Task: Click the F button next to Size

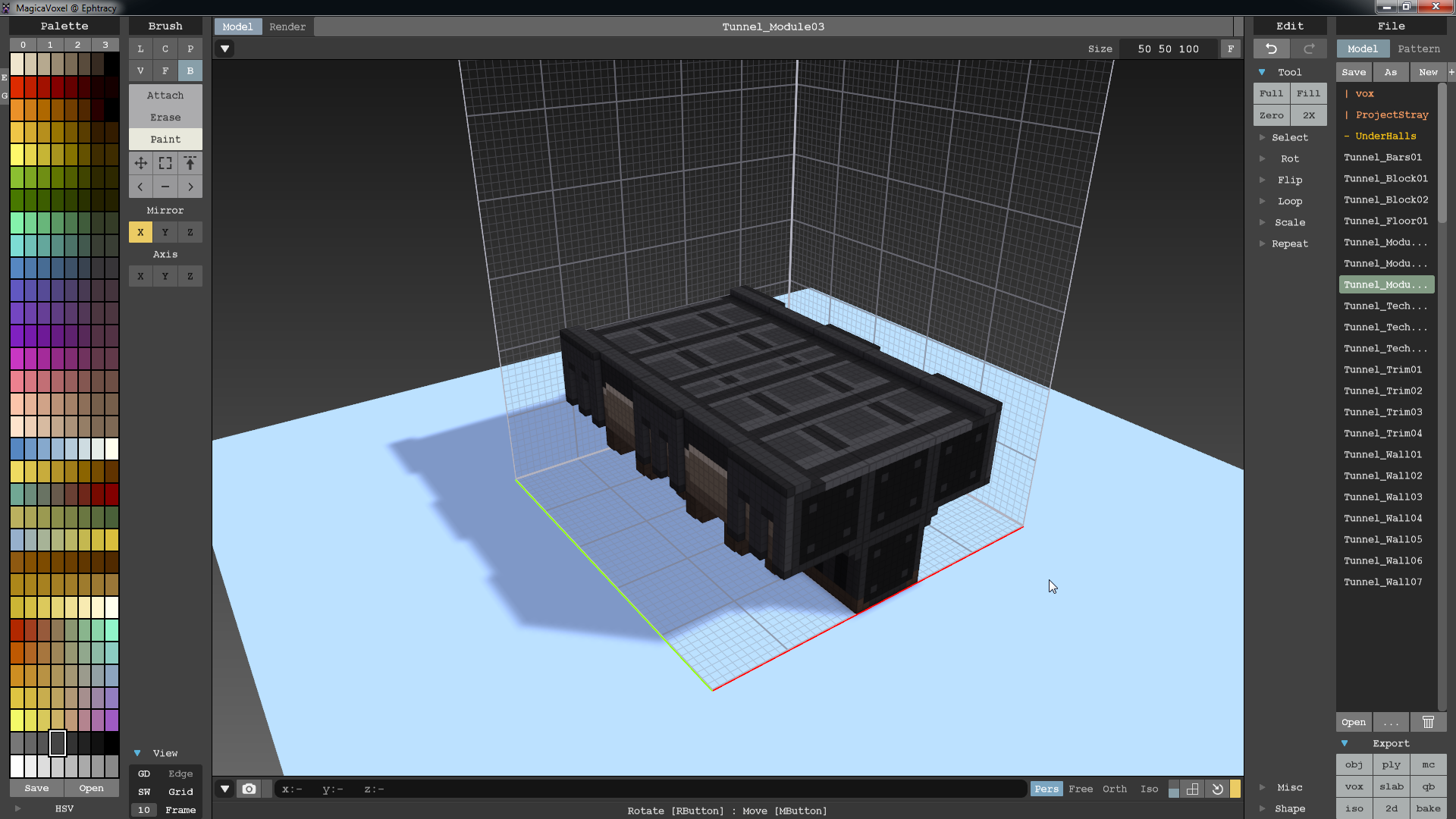Action: coord(1231,49)
